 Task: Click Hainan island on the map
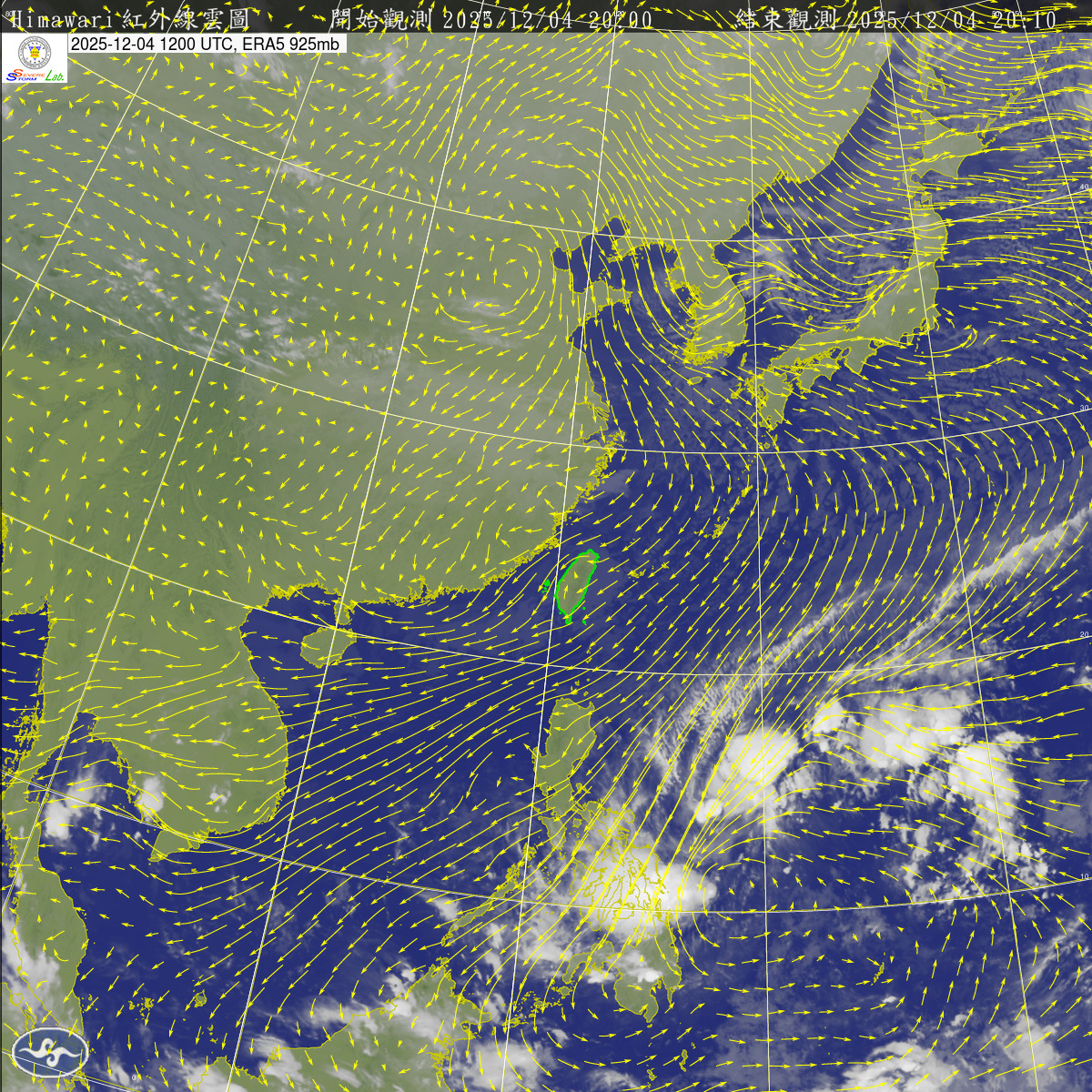(322, 644)
